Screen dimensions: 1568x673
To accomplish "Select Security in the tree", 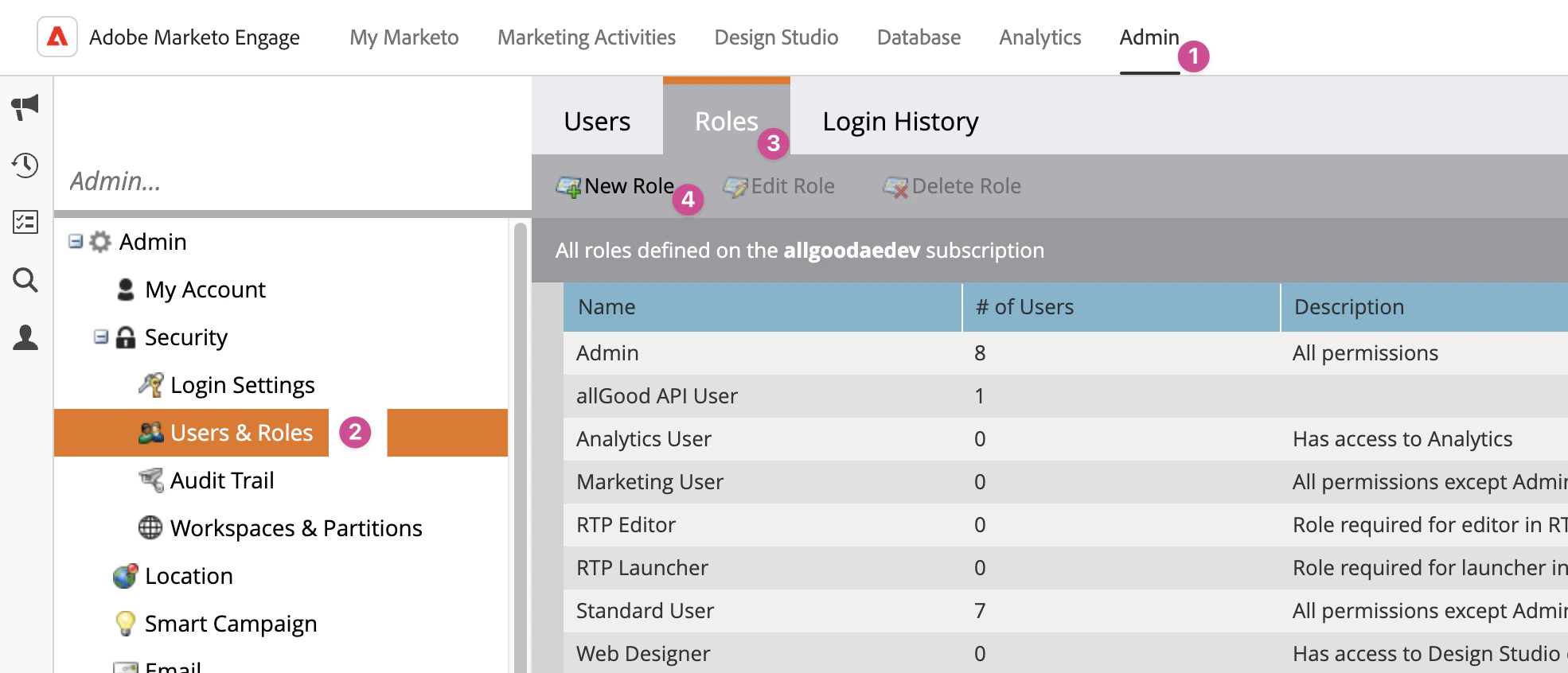I will pyautogui.click(x=186, y=336).
